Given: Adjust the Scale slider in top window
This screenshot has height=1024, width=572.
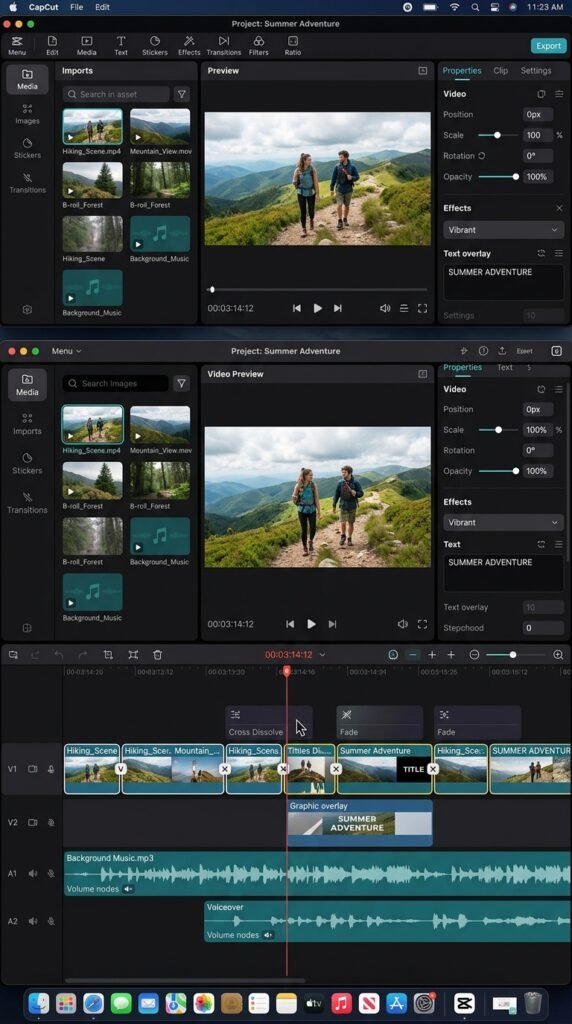Looking at the screenshot, I should pos(498,135).
